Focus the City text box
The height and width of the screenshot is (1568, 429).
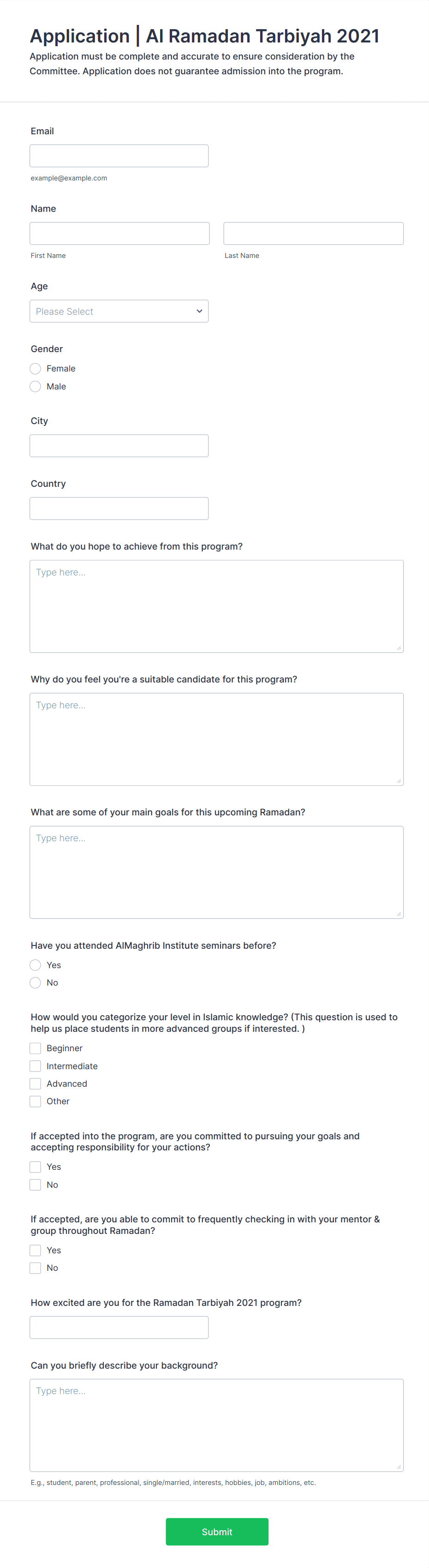tap(119, 446)
